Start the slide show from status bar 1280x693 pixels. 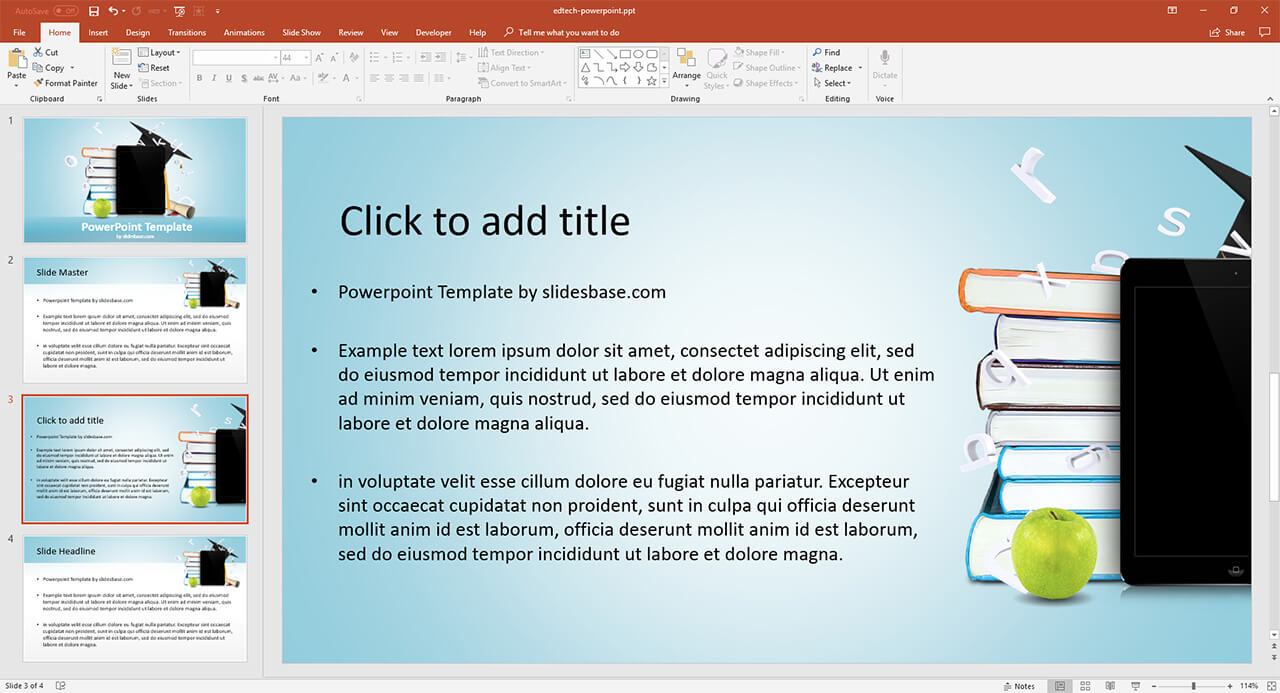(x=1135, y=686)
